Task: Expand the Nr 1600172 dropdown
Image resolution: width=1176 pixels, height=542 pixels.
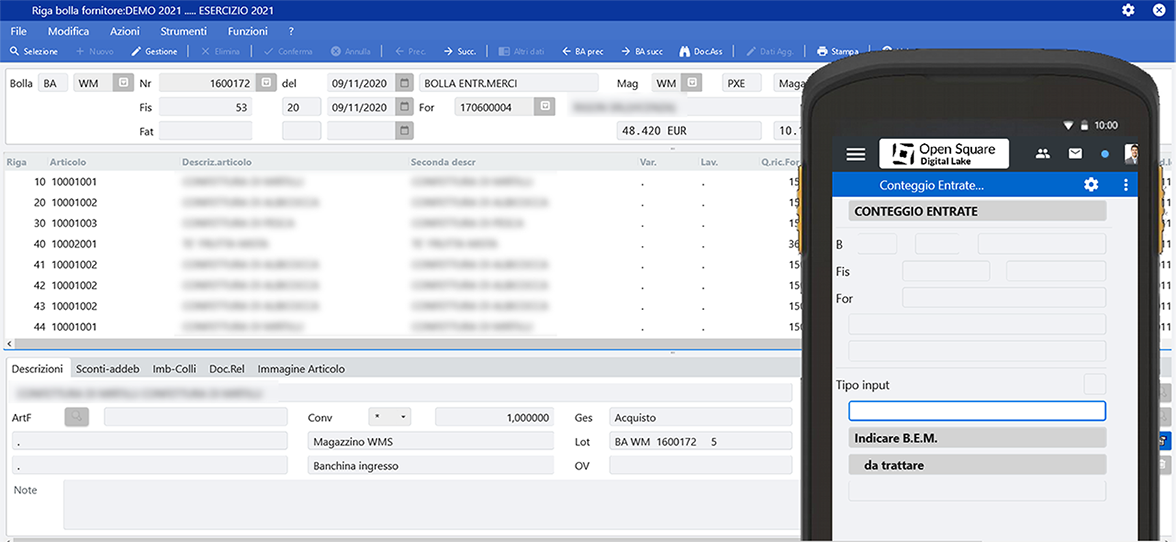Action: click(266, 82)
